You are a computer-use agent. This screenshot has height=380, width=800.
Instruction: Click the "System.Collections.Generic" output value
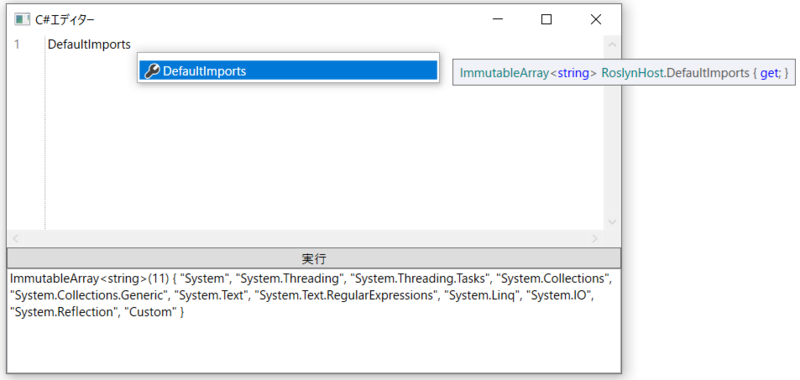(88, 295)
